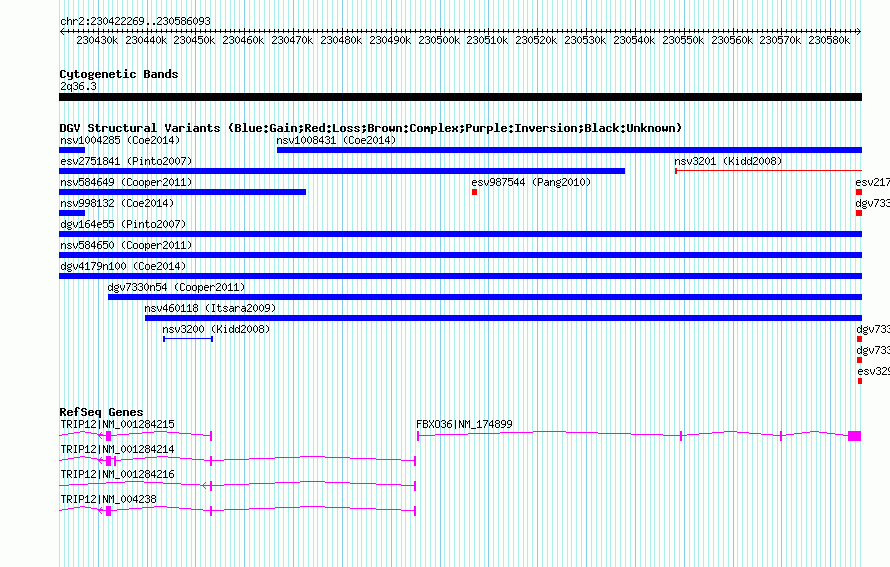
Task: Select the nsv1008431 (Coe2014) variant bar label
Action: [x=336, y=140]
